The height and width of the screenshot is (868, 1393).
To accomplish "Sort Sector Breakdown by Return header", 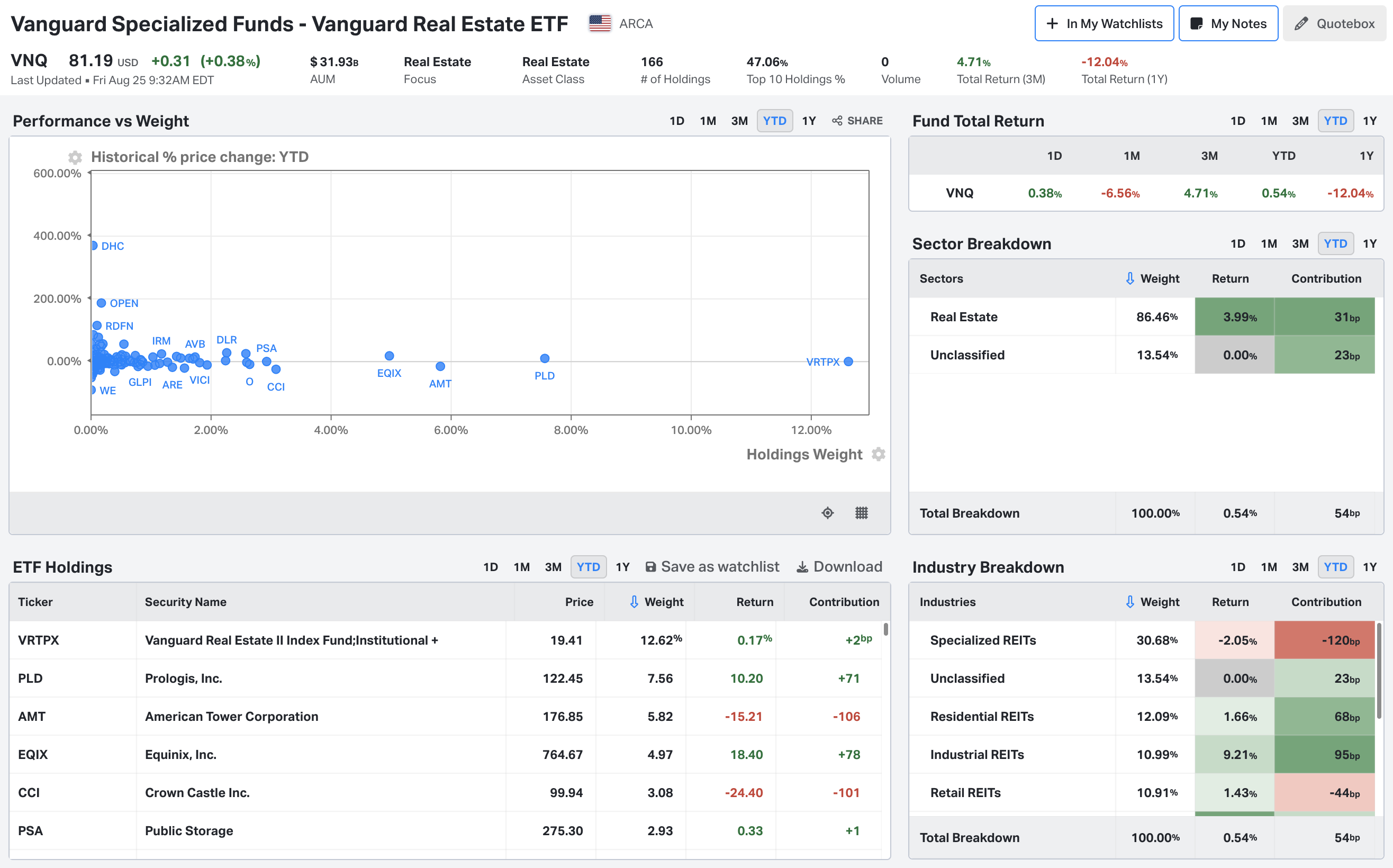I will (1230, 278).
